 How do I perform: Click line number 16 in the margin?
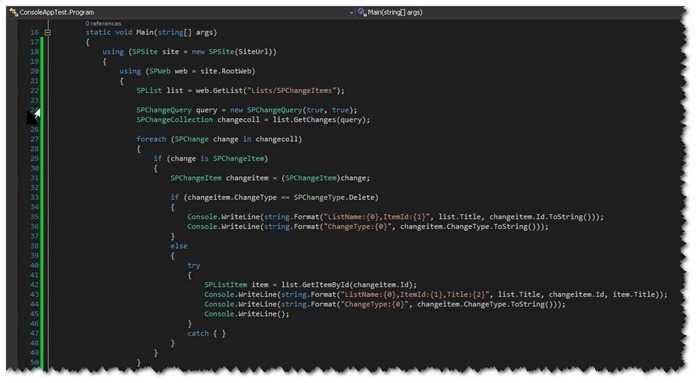[x=35, y=32]
